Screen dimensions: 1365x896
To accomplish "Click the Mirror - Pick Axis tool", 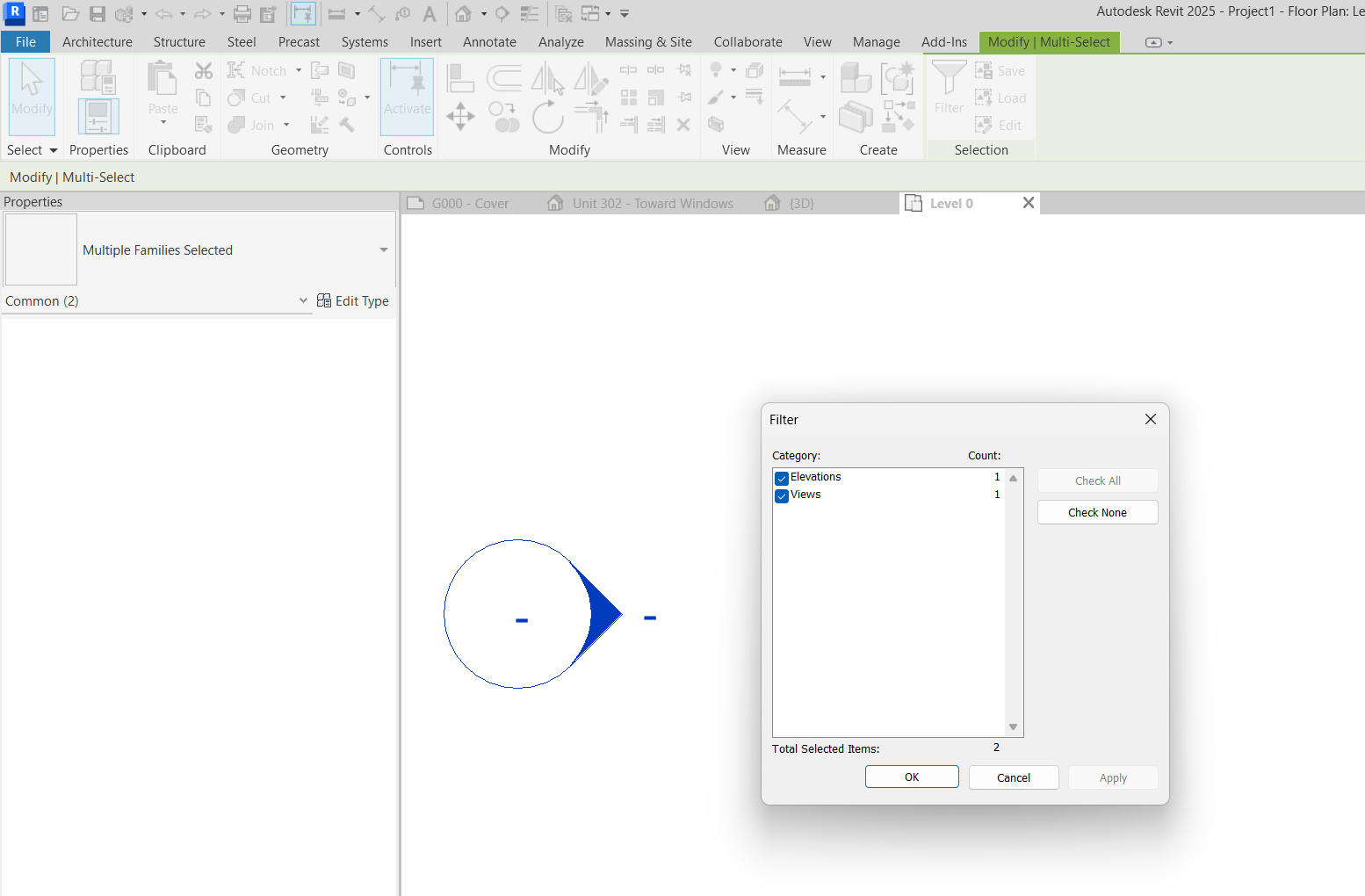I will (548, 77).
